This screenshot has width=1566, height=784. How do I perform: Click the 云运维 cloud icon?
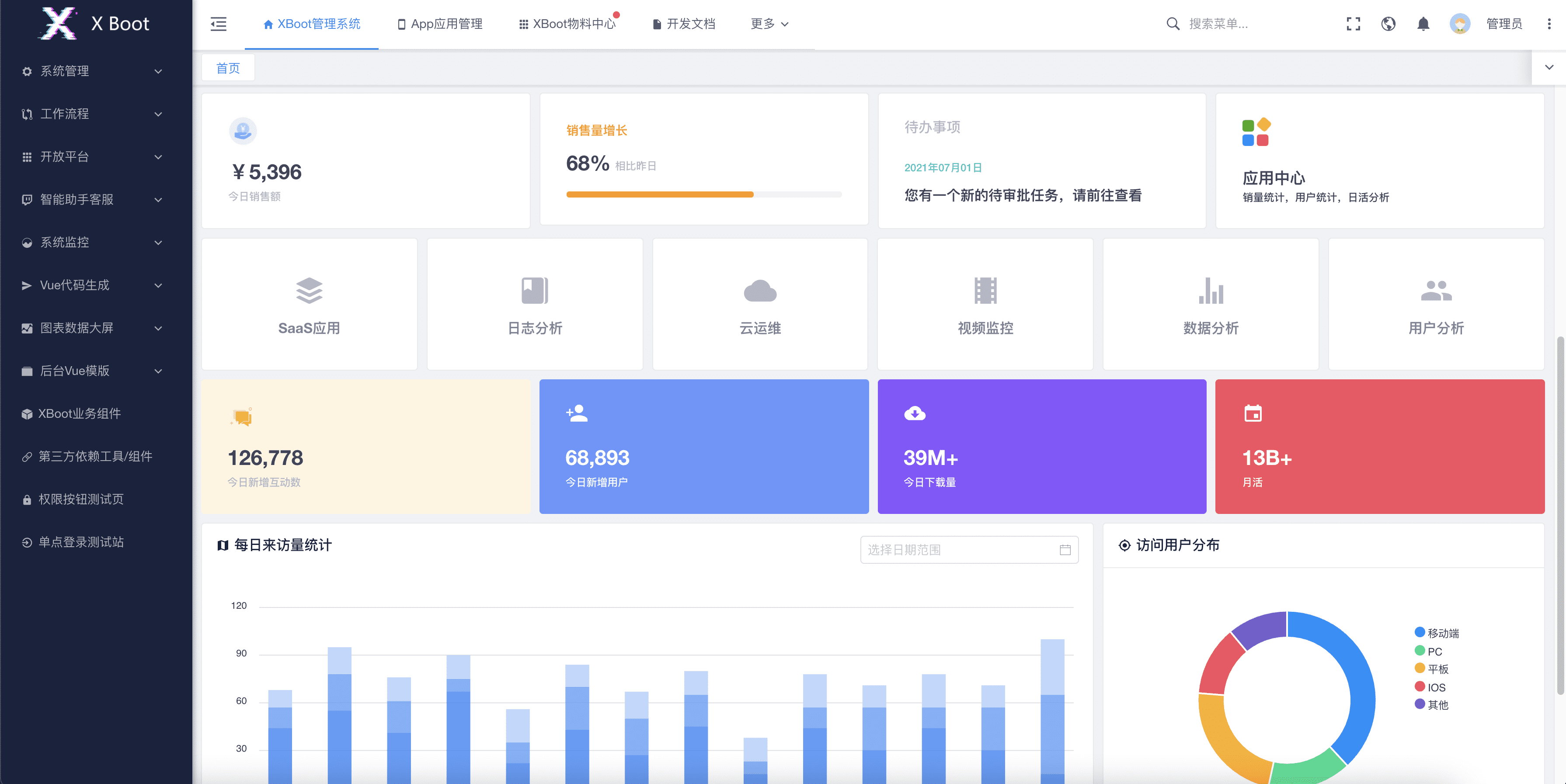coord(760,291)
